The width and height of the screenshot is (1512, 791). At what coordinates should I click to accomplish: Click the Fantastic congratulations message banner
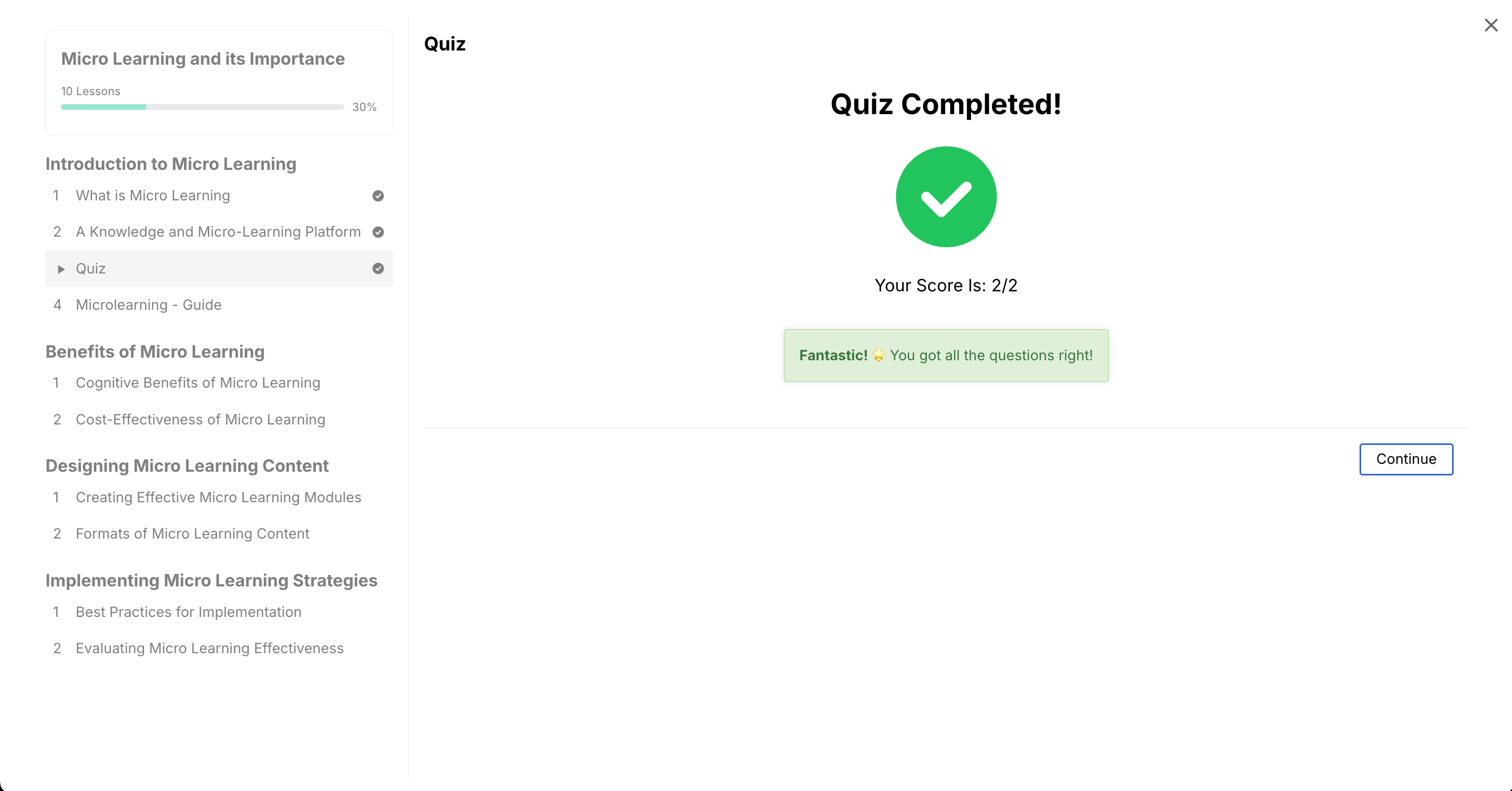click(x=946, y=356)
